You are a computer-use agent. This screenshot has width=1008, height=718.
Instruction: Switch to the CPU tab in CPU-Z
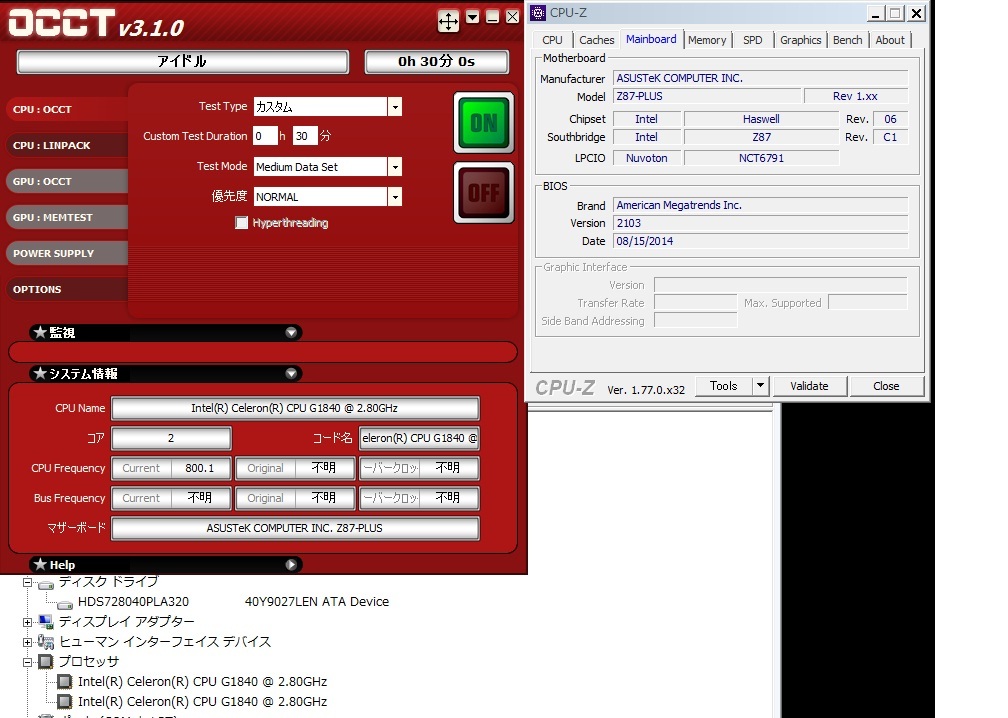tap(552, 40)
